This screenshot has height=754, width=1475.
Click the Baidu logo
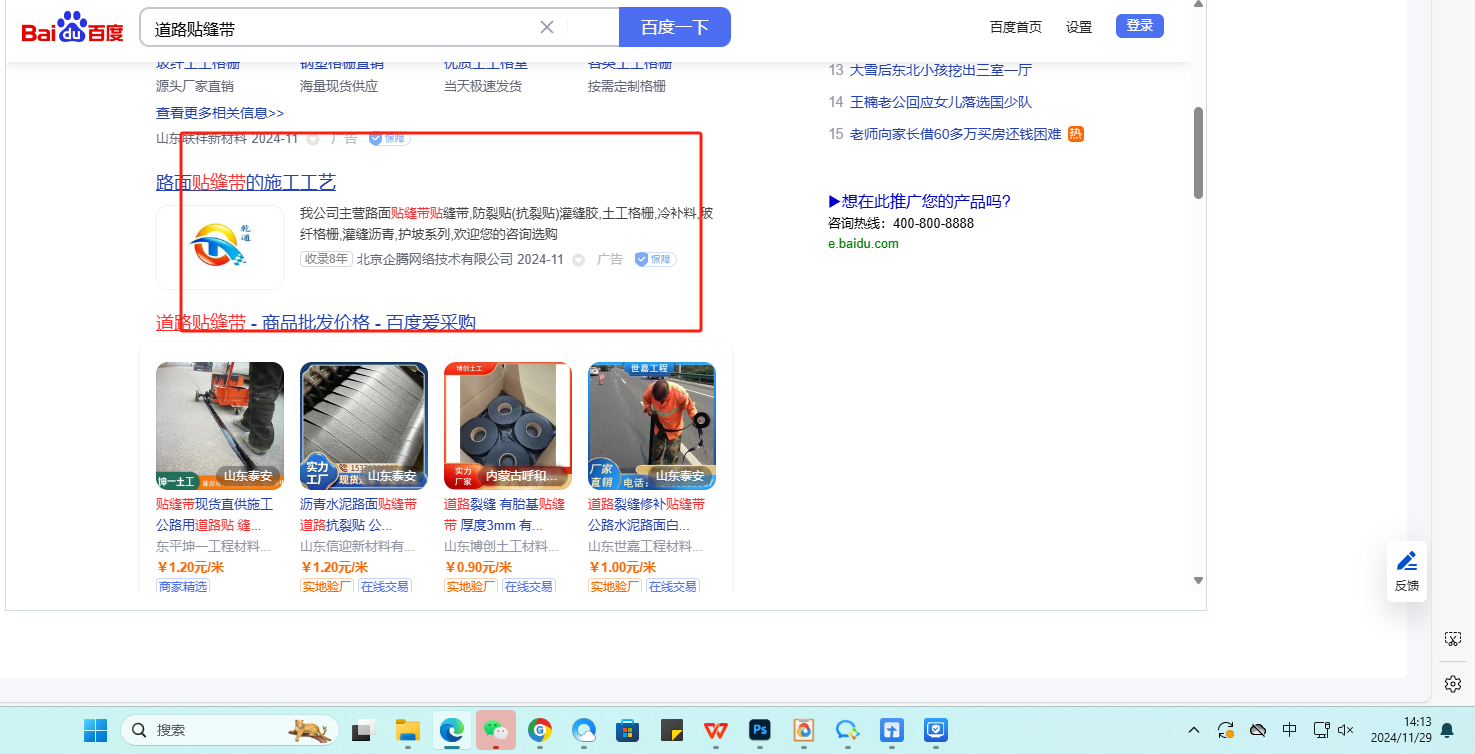pos(73,28)
